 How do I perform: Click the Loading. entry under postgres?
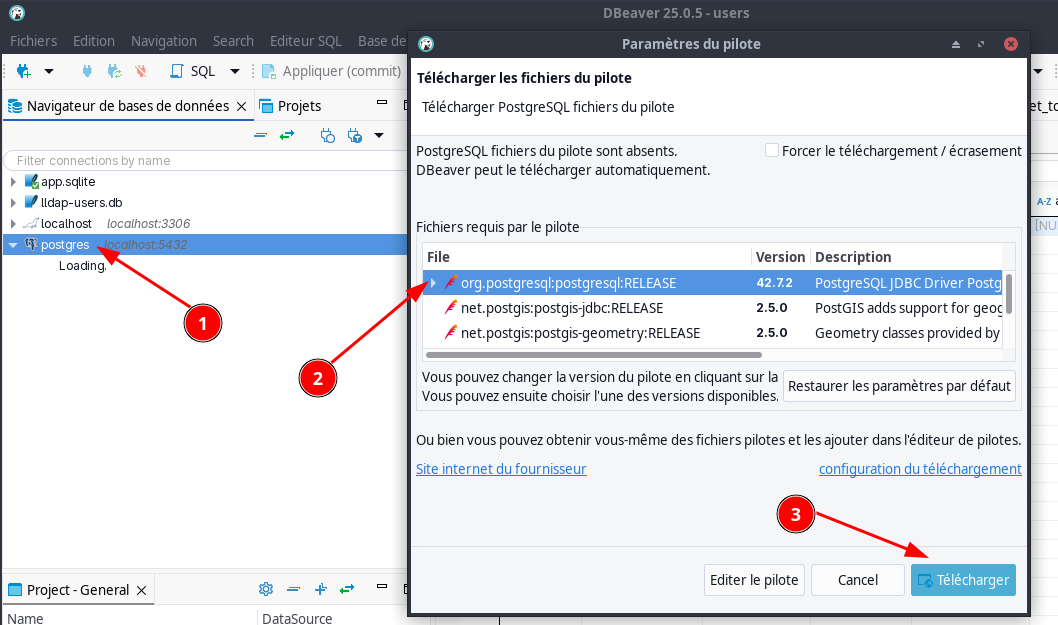coord(83,265)
